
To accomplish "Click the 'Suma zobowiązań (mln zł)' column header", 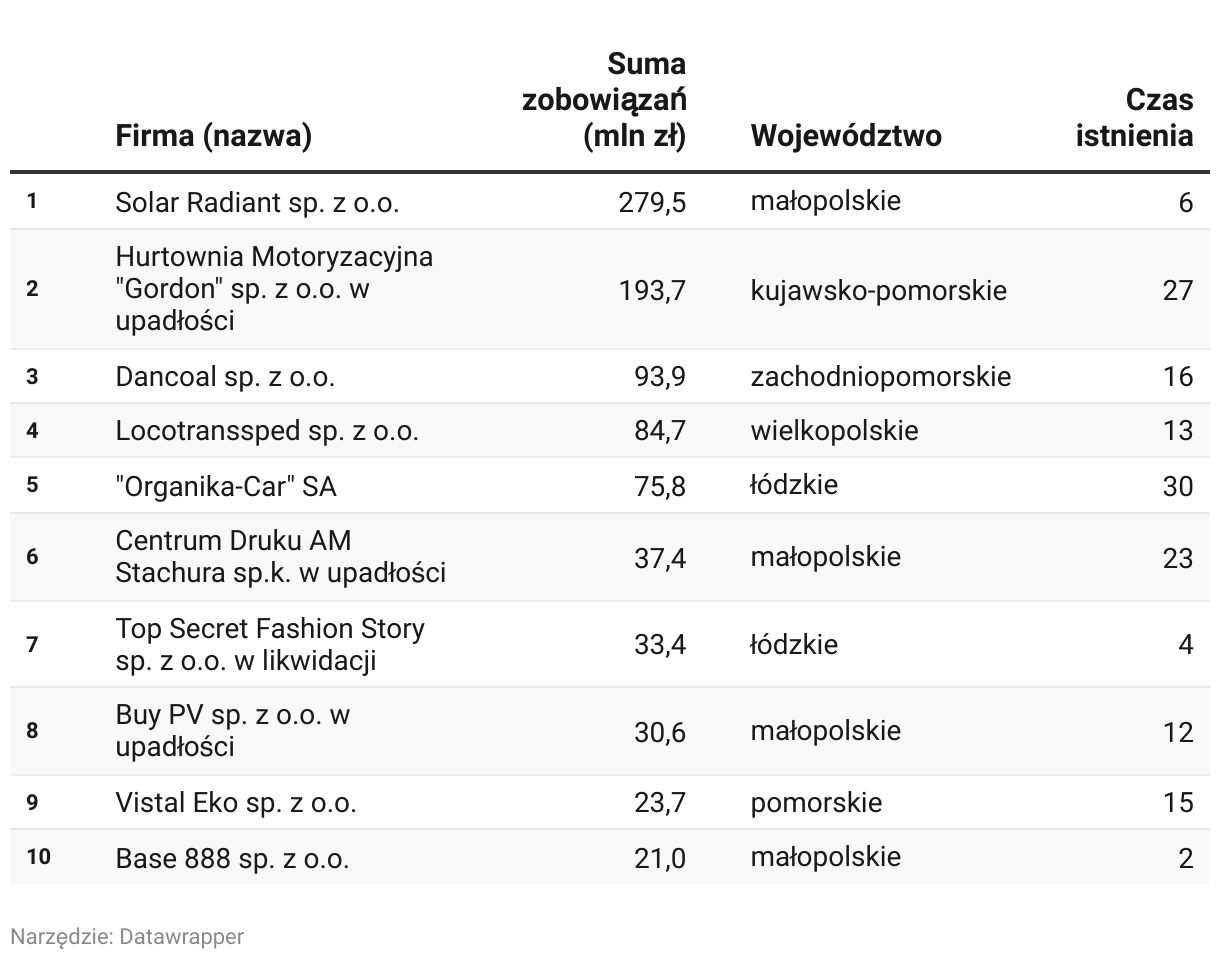I will coord(604,100).
